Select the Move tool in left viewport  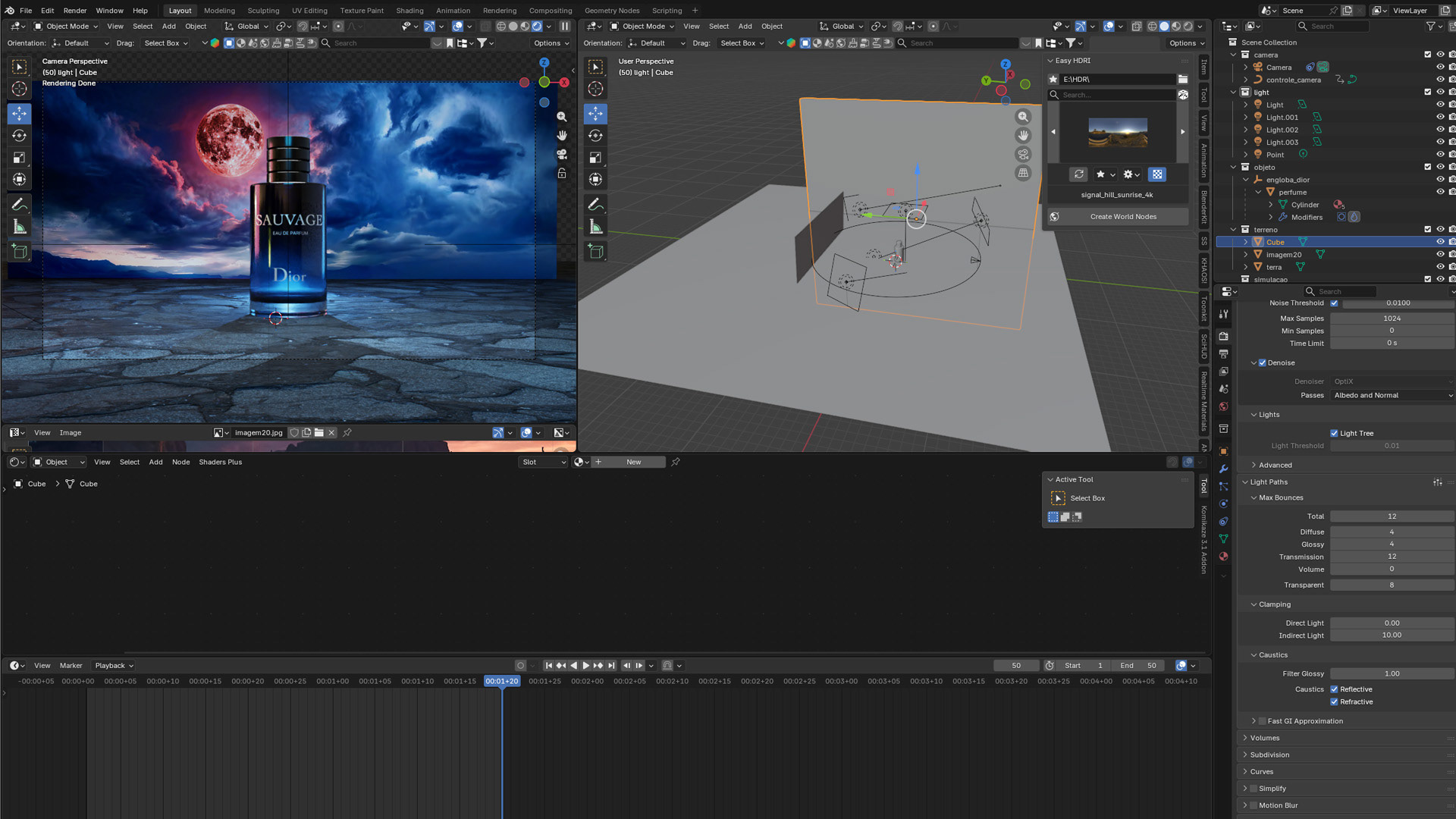[x=20, y=114]
